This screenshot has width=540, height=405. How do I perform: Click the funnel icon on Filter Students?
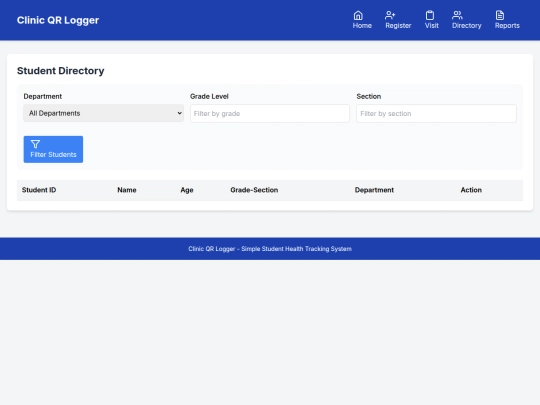point(35,144)
